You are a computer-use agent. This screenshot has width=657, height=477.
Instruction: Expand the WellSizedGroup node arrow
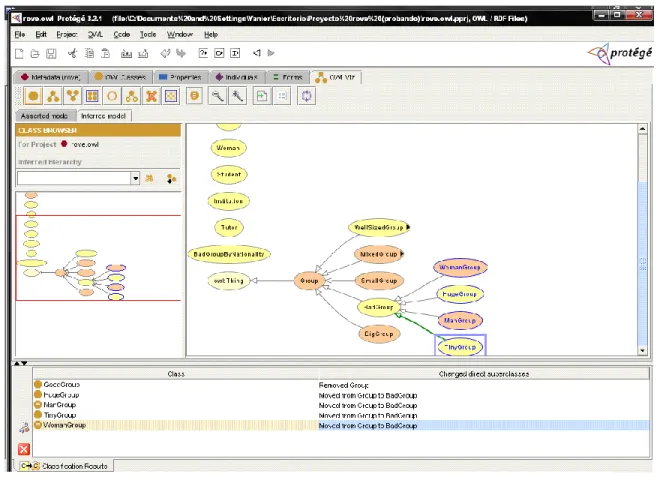click(408, 227)
